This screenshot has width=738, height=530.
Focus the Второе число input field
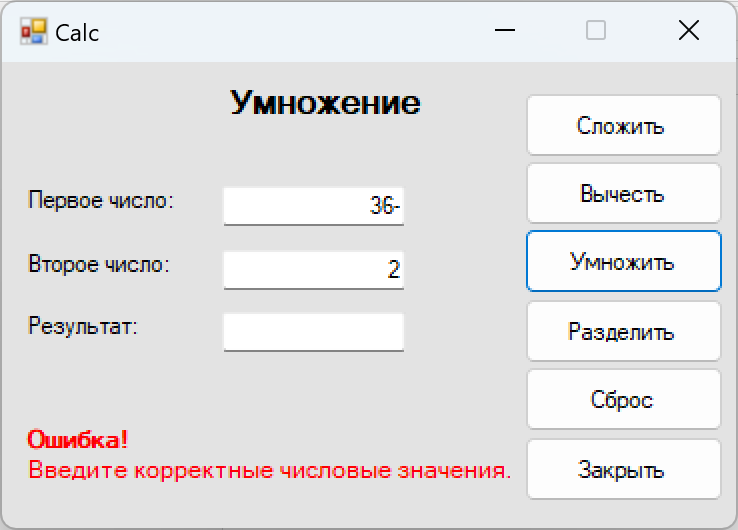tap(313, 270)
